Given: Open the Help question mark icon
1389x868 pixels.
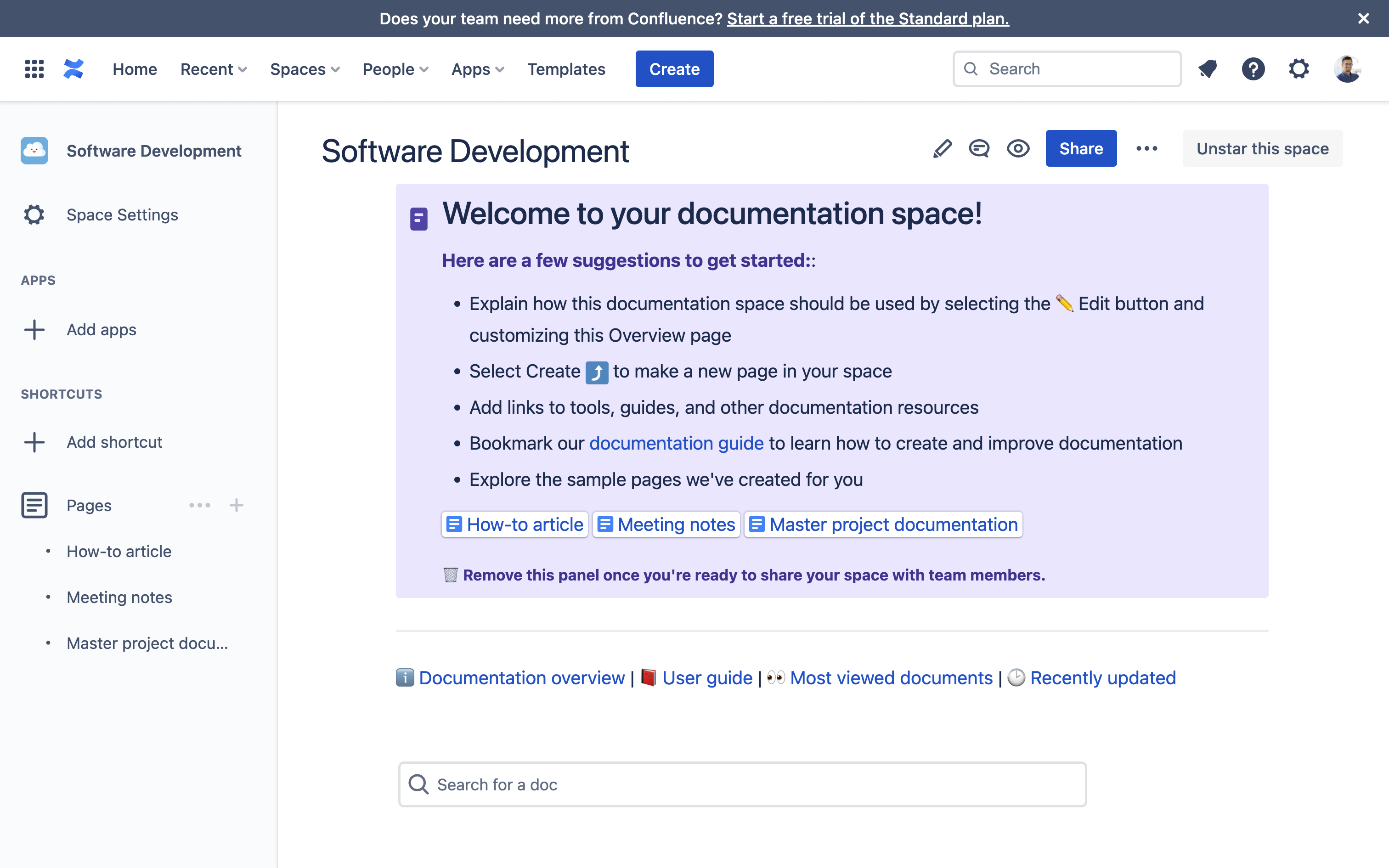Looking at the screenshot, I should [x=1253, y=69].
